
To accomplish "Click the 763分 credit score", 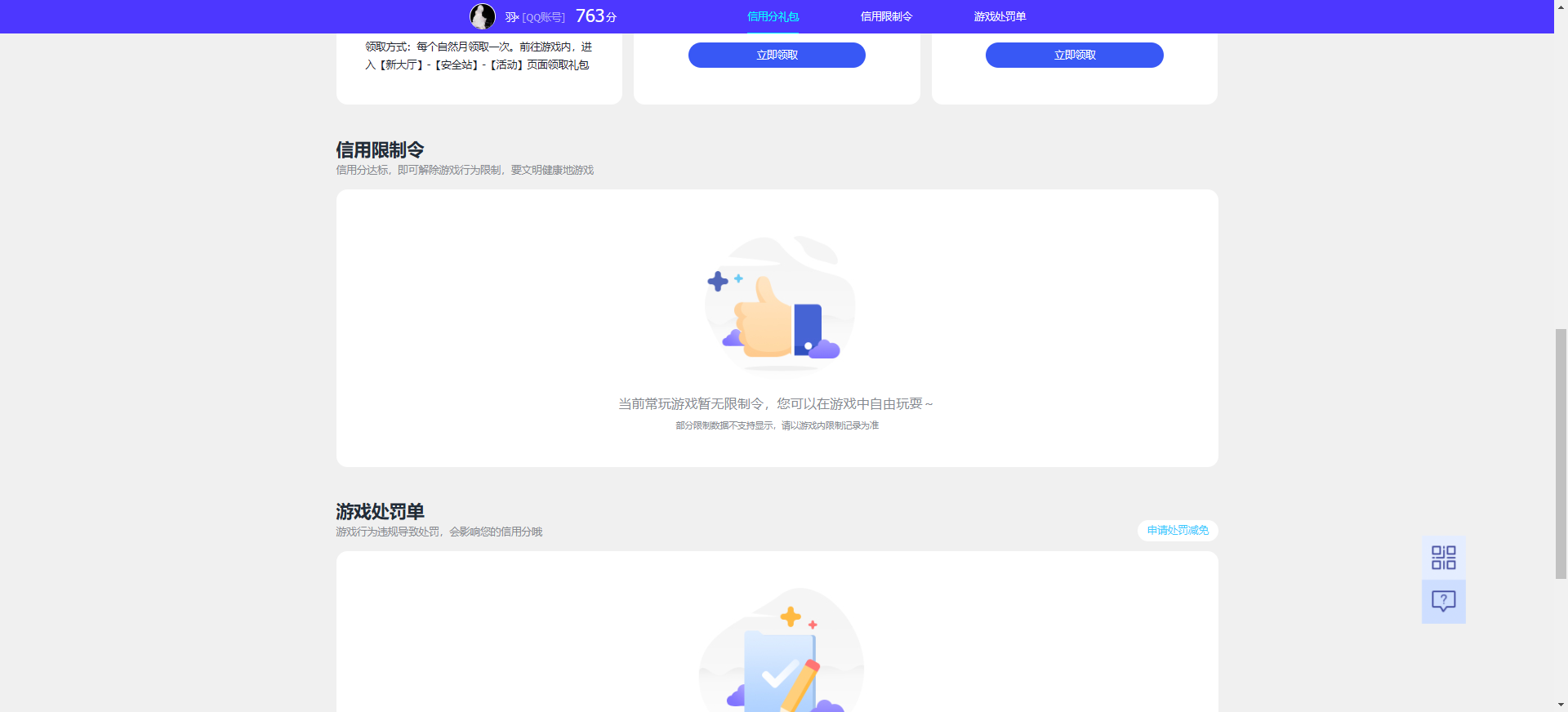I will tap(596, 16).
